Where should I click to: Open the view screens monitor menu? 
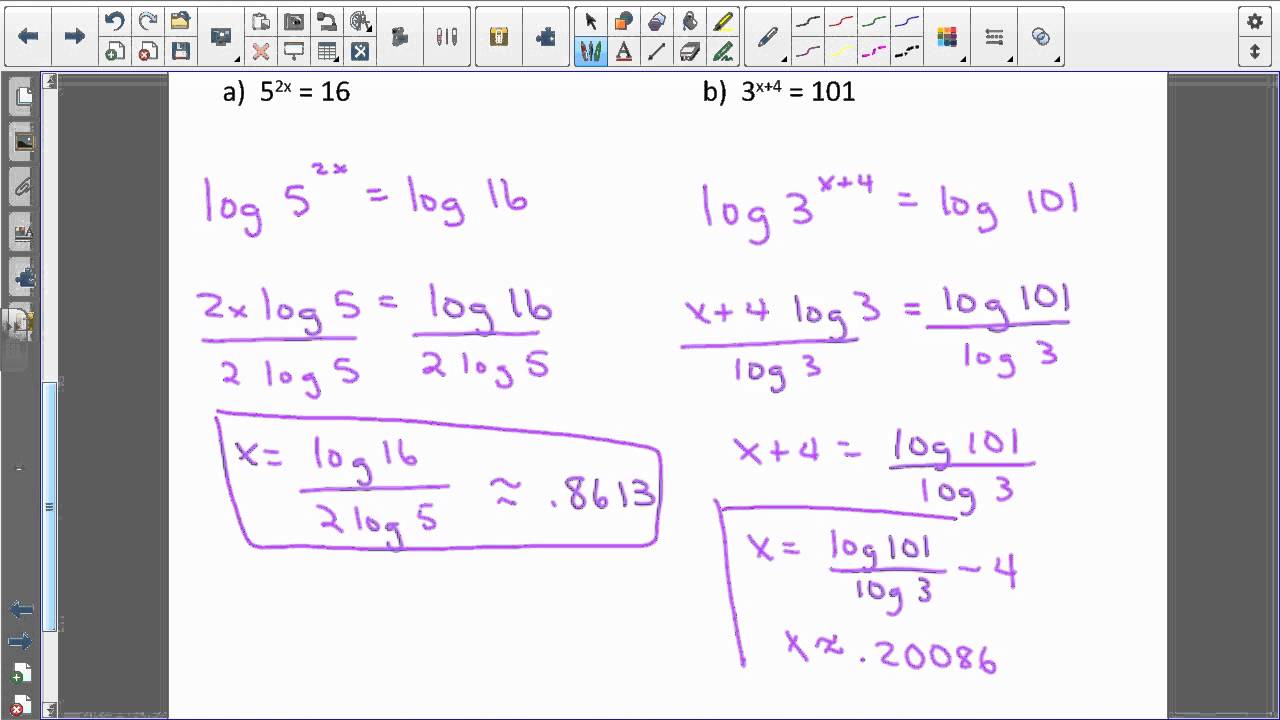click(x=221, y=37)
